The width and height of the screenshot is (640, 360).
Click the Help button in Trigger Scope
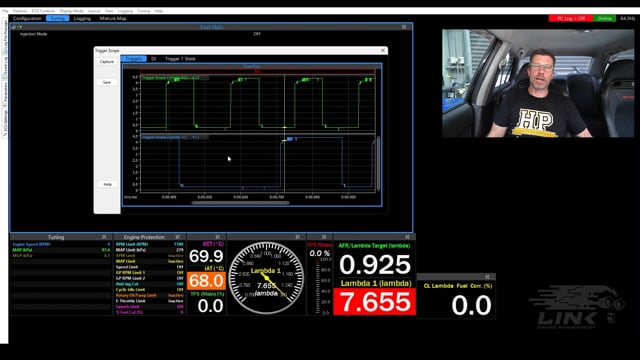107,184
